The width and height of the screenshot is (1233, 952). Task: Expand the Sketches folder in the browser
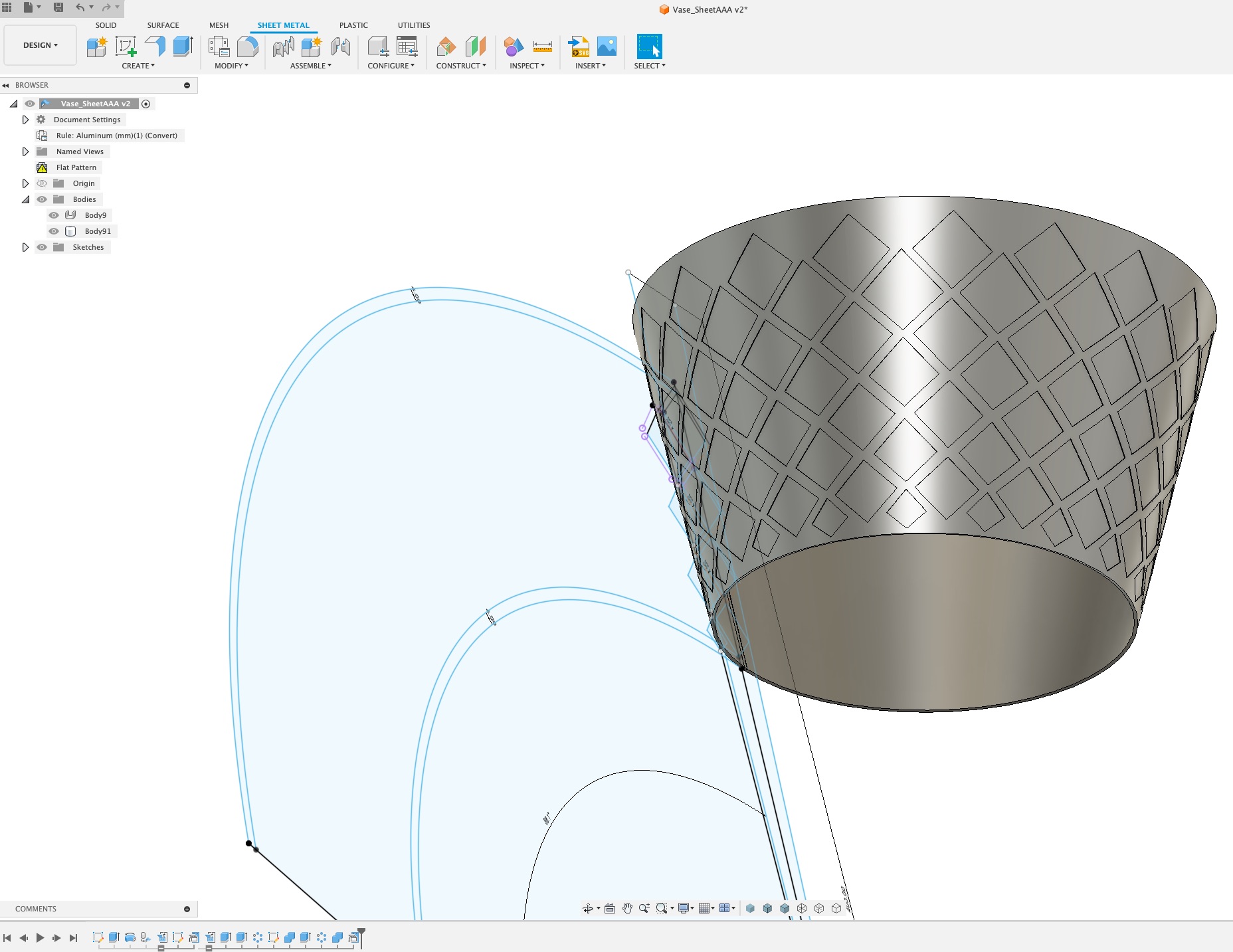pyautogui.click(x=26, y=247)
